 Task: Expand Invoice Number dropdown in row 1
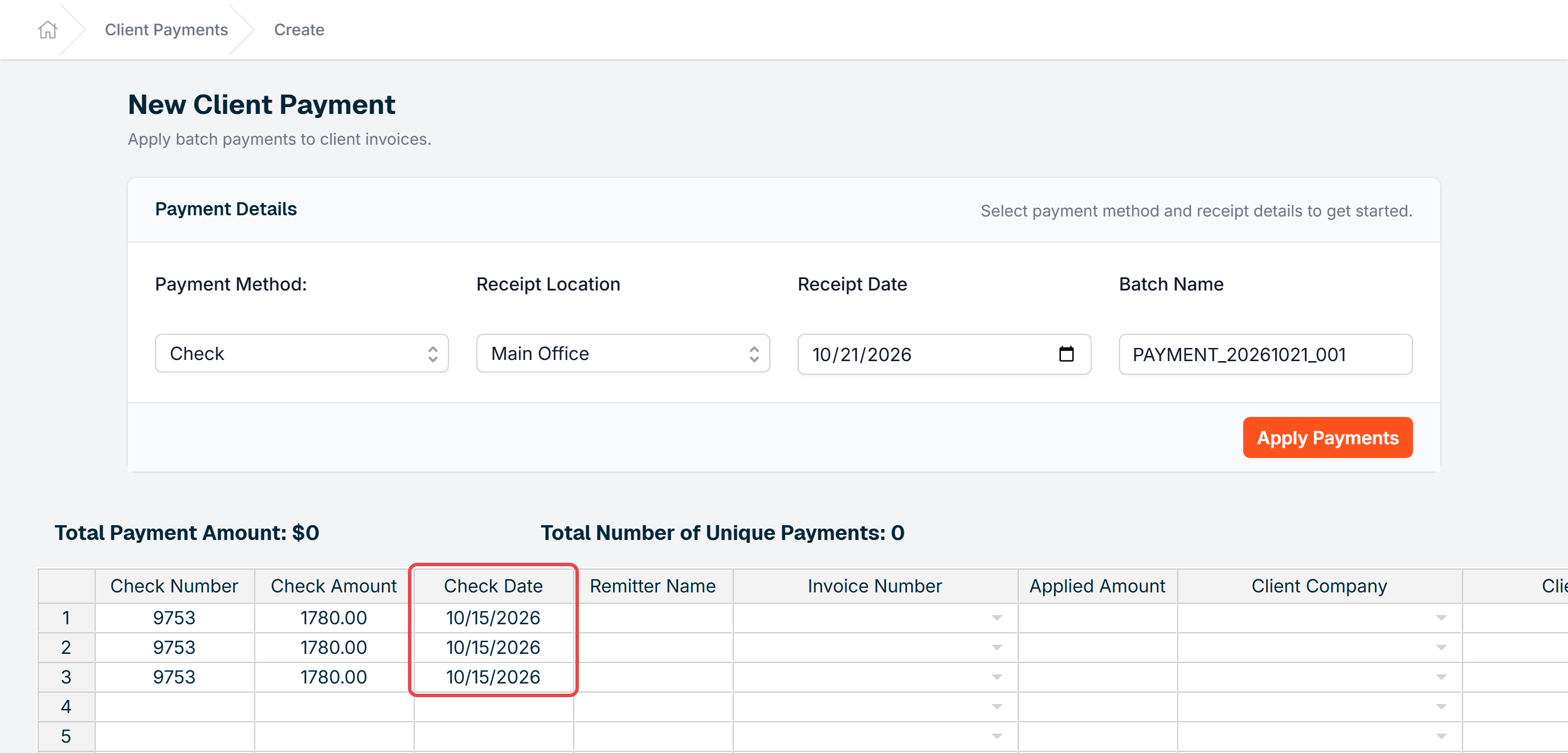pos(997,618)
